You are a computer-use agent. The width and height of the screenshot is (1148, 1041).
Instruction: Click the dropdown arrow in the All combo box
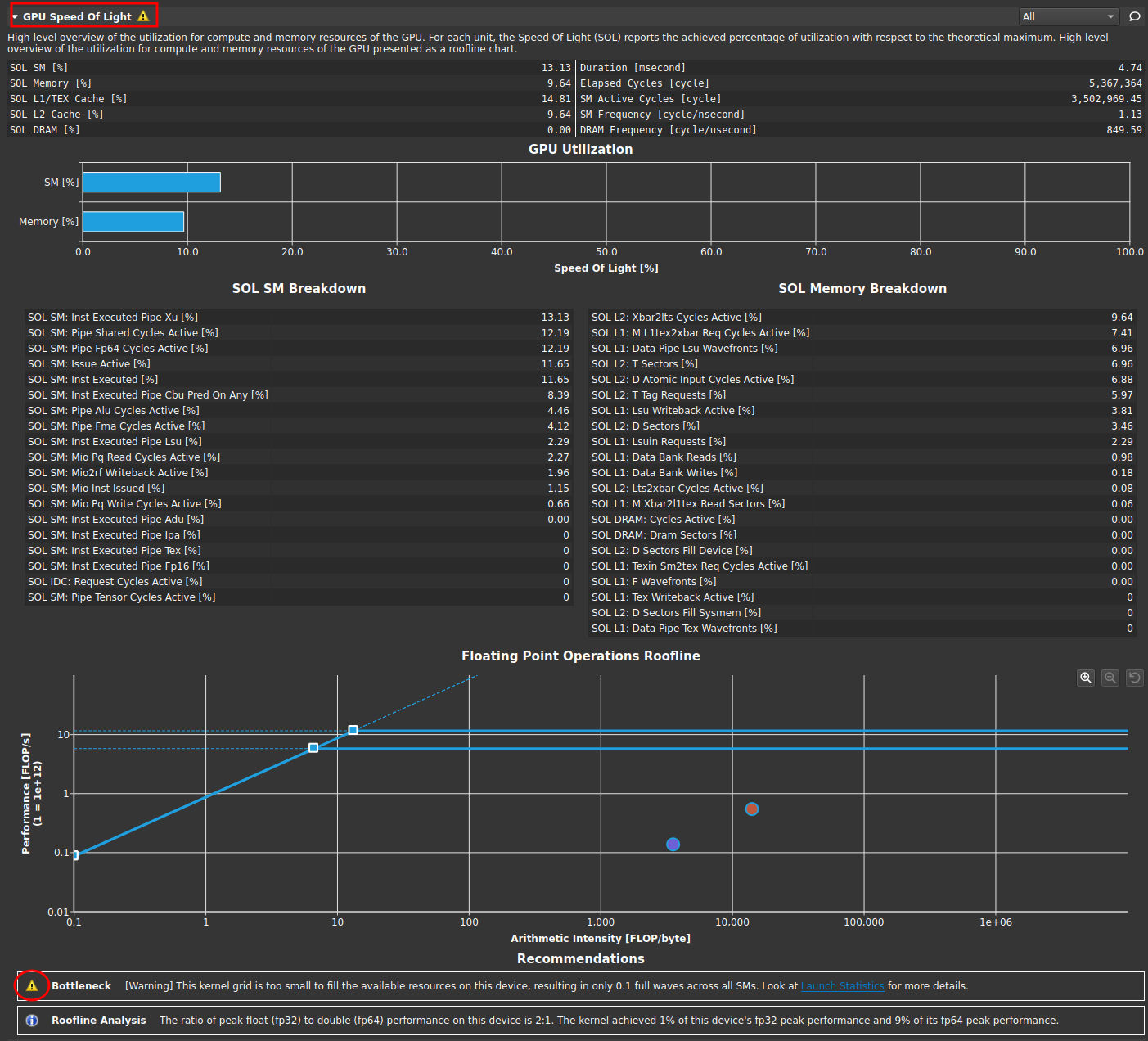(x=1110, y=16)
